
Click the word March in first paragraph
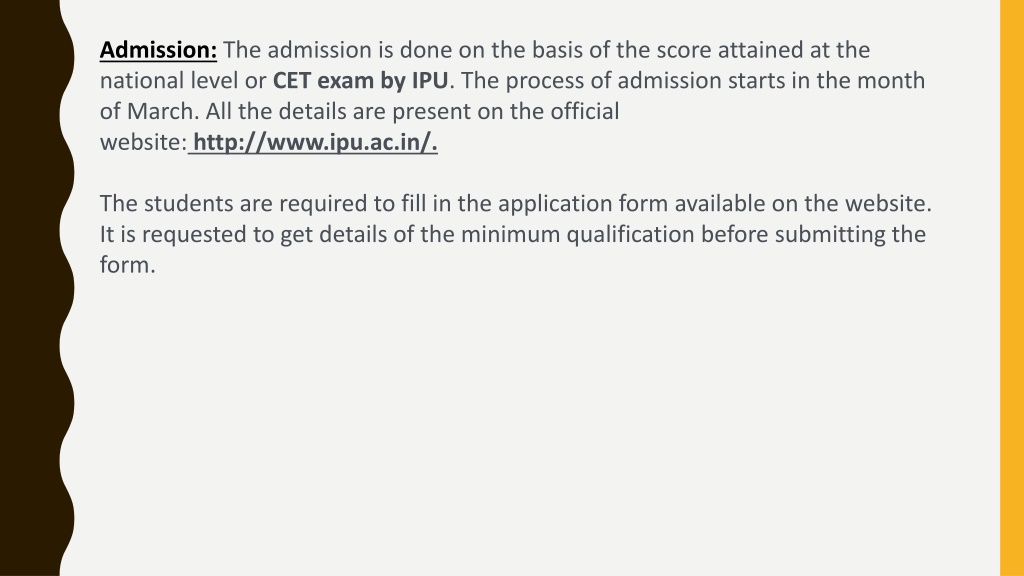(x=162, y=111)
